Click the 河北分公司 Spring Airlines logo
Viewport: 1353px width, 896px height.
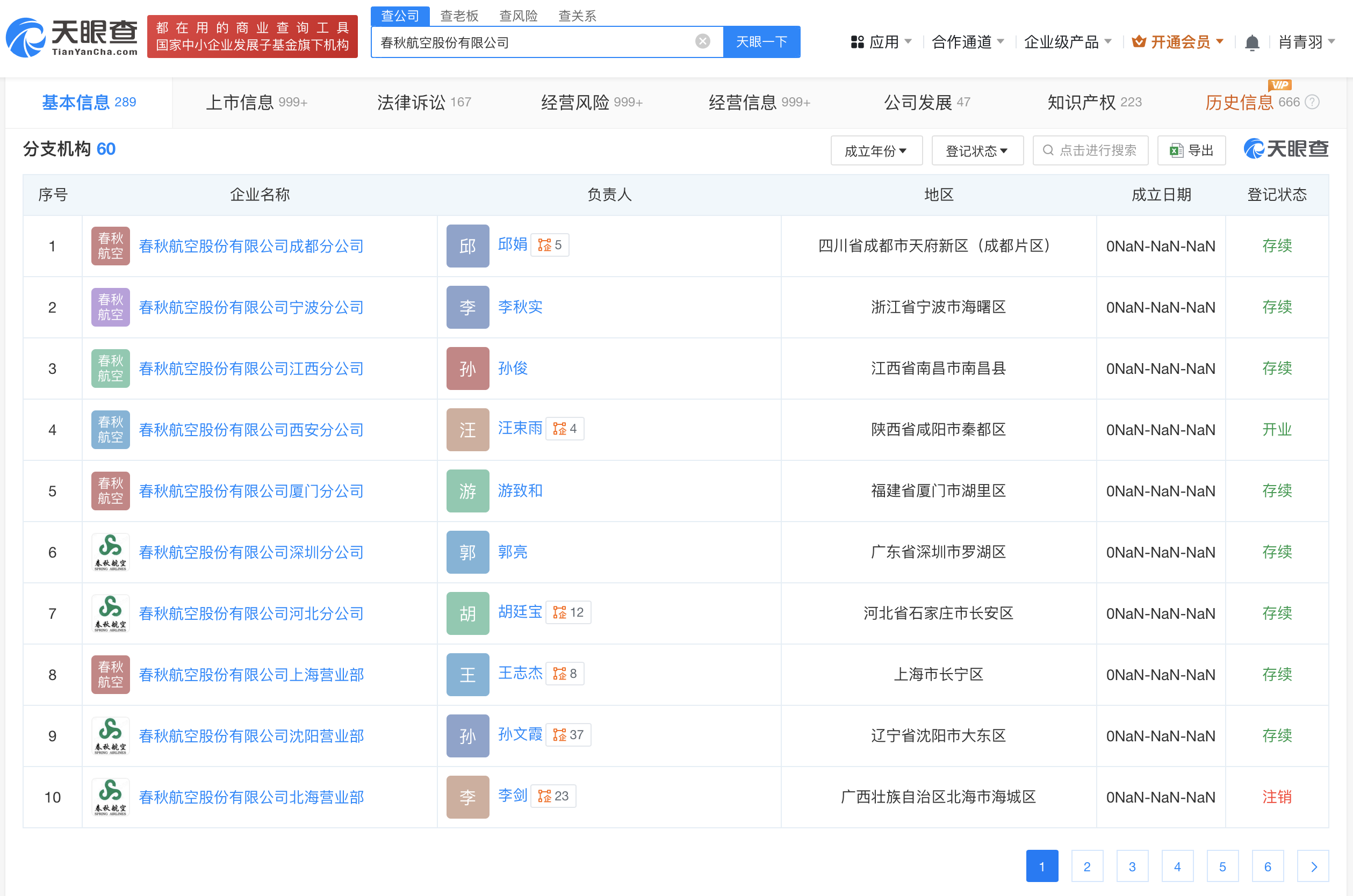(x=110, y=613)
